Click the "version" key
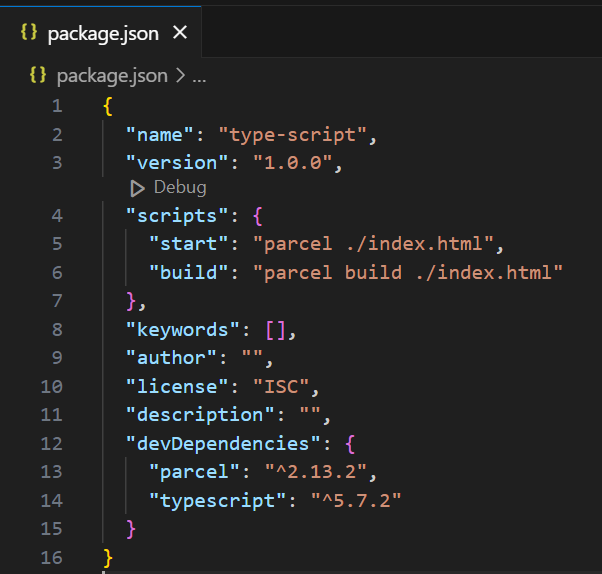 point(177,163)
